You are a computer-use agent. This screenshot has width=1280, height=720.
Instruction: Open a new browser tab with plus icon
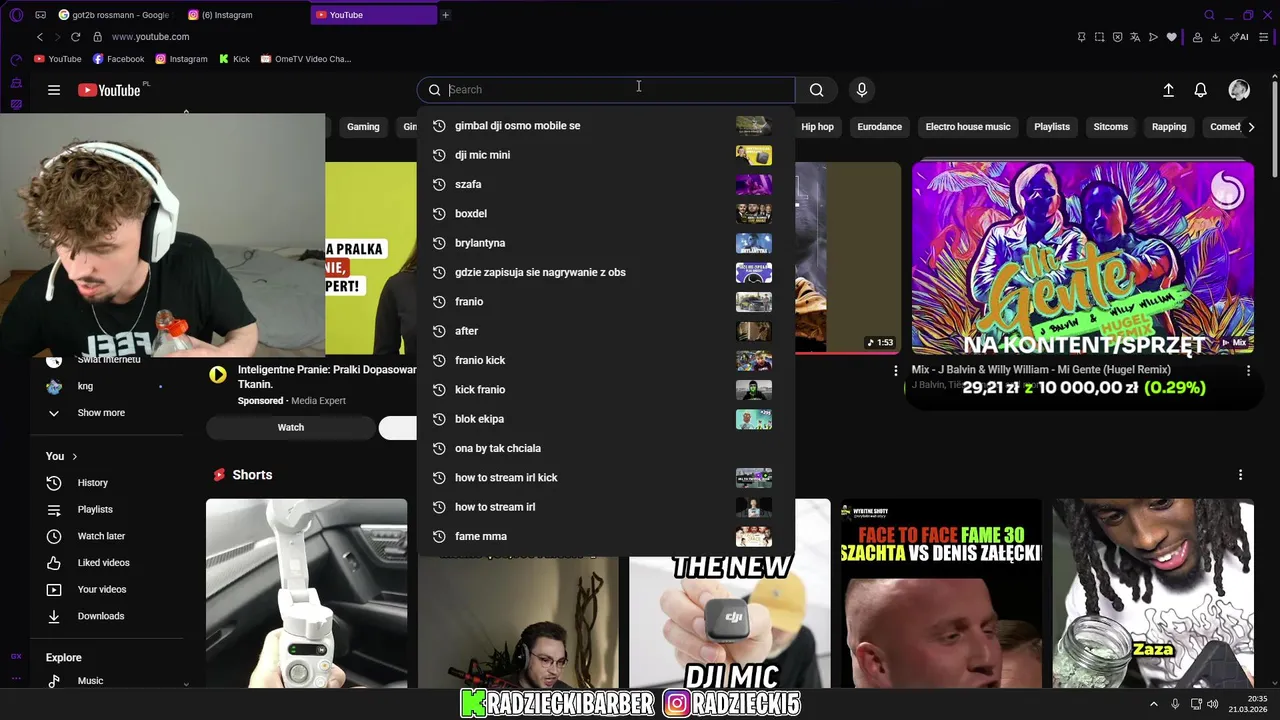tap(446, 15)
